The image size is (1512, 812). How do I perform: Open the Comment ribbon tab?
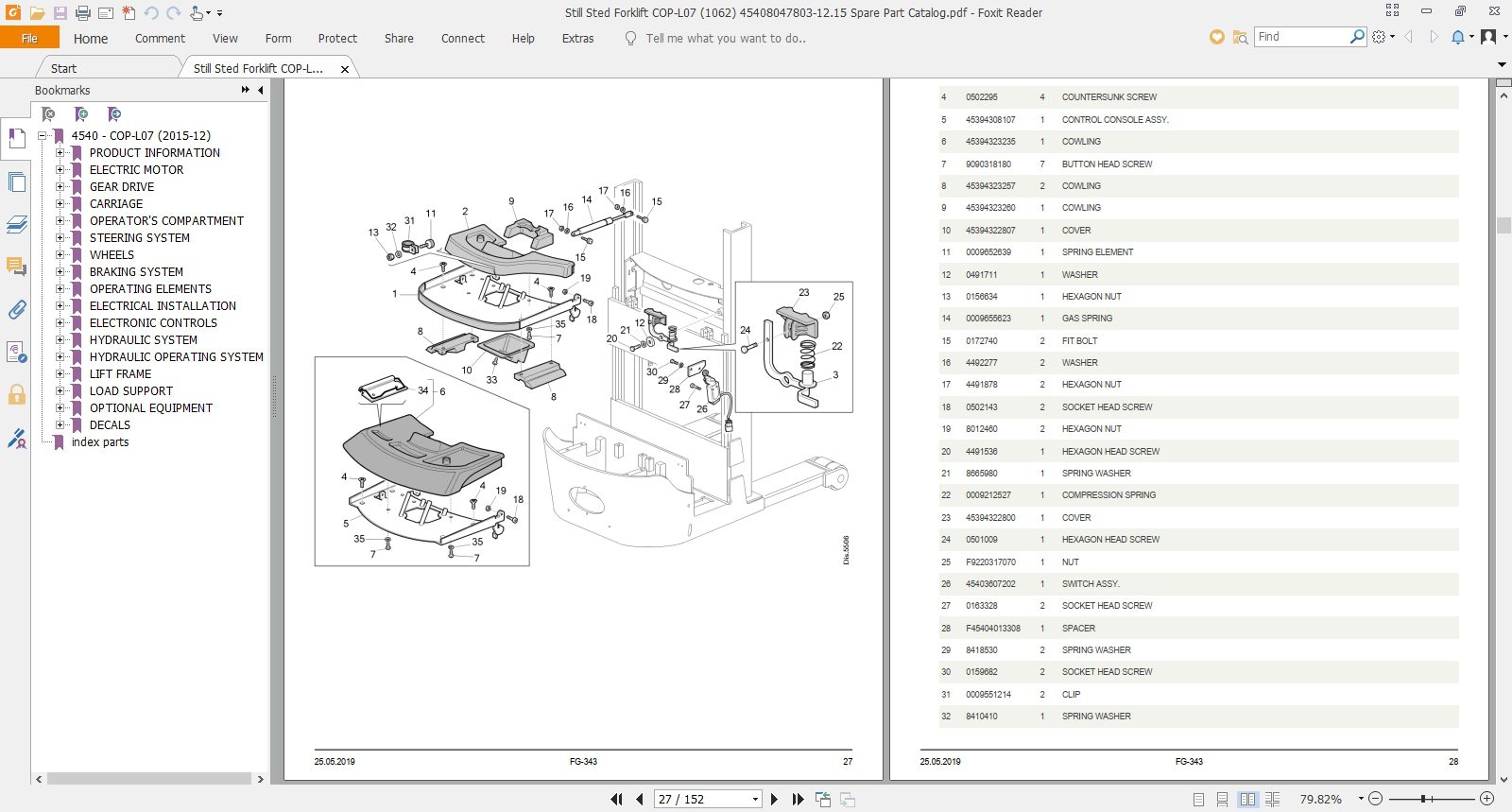[x=160, y=39]
